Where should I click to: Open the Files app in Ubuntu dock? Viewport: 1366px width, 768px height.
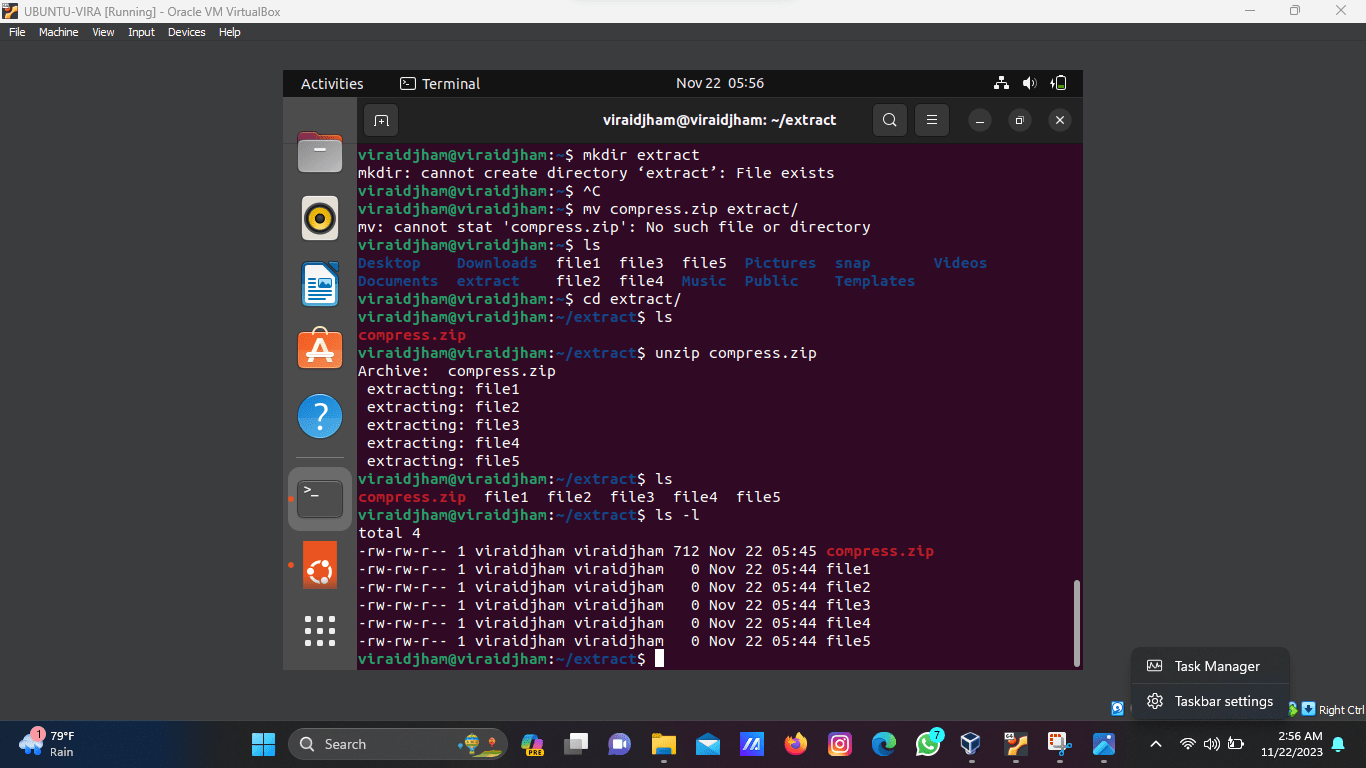(320, 152)
